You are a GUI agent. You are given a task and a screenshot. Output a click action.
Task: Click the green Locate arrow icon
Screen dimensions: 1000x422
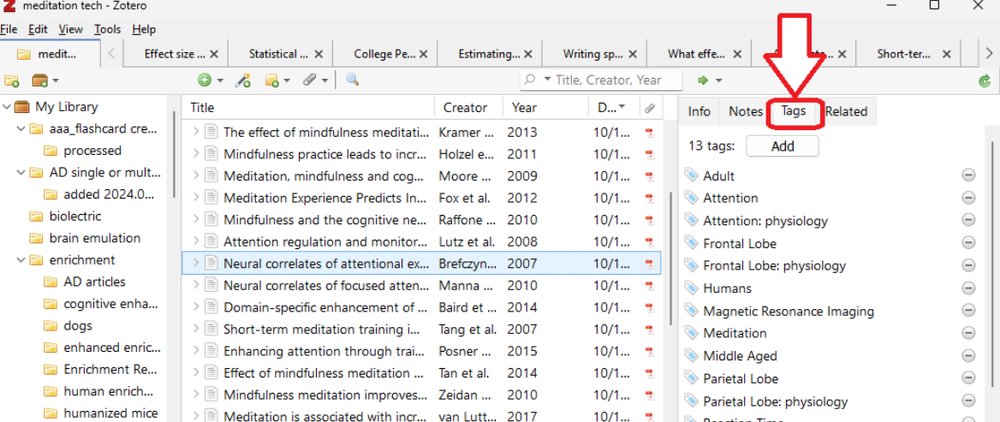point(703,80)
